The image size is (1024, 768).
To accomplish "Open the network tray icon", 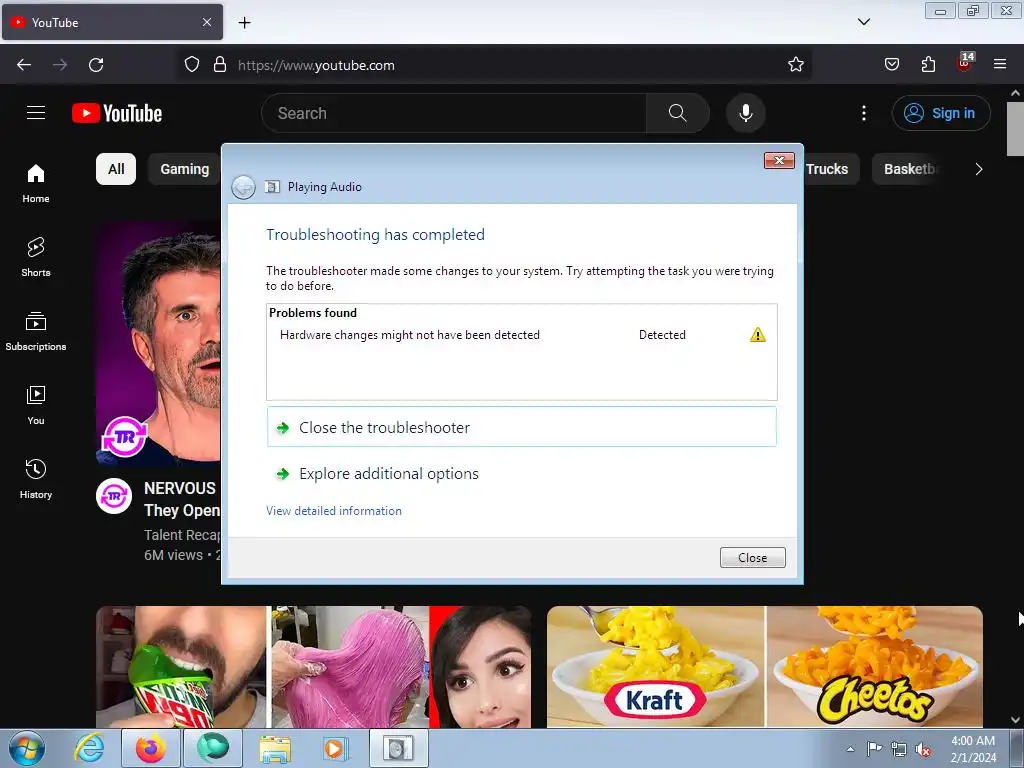I will [x=899, y=749].
